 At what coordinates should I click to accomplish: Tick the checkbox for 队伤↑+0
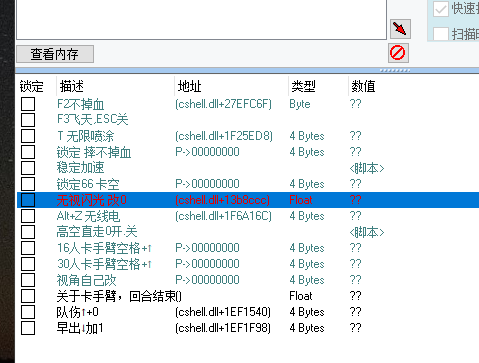tap(28, 312)
